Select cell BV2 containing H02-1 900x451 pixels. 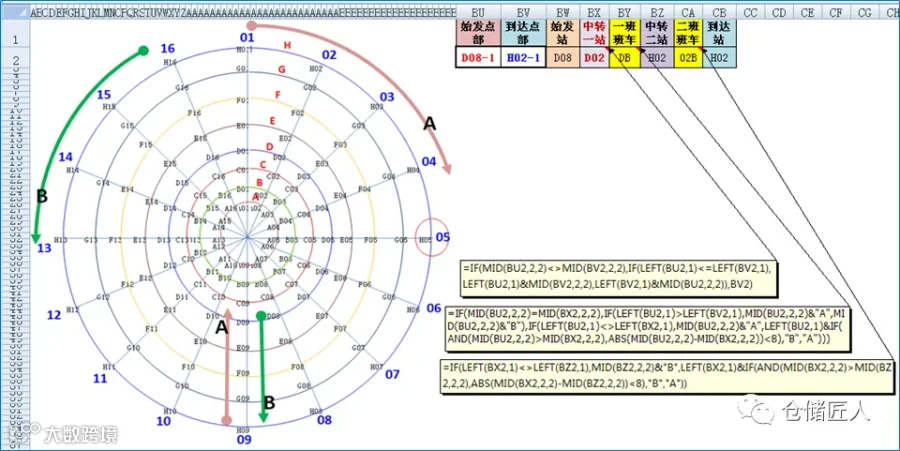tap(523, 57)
